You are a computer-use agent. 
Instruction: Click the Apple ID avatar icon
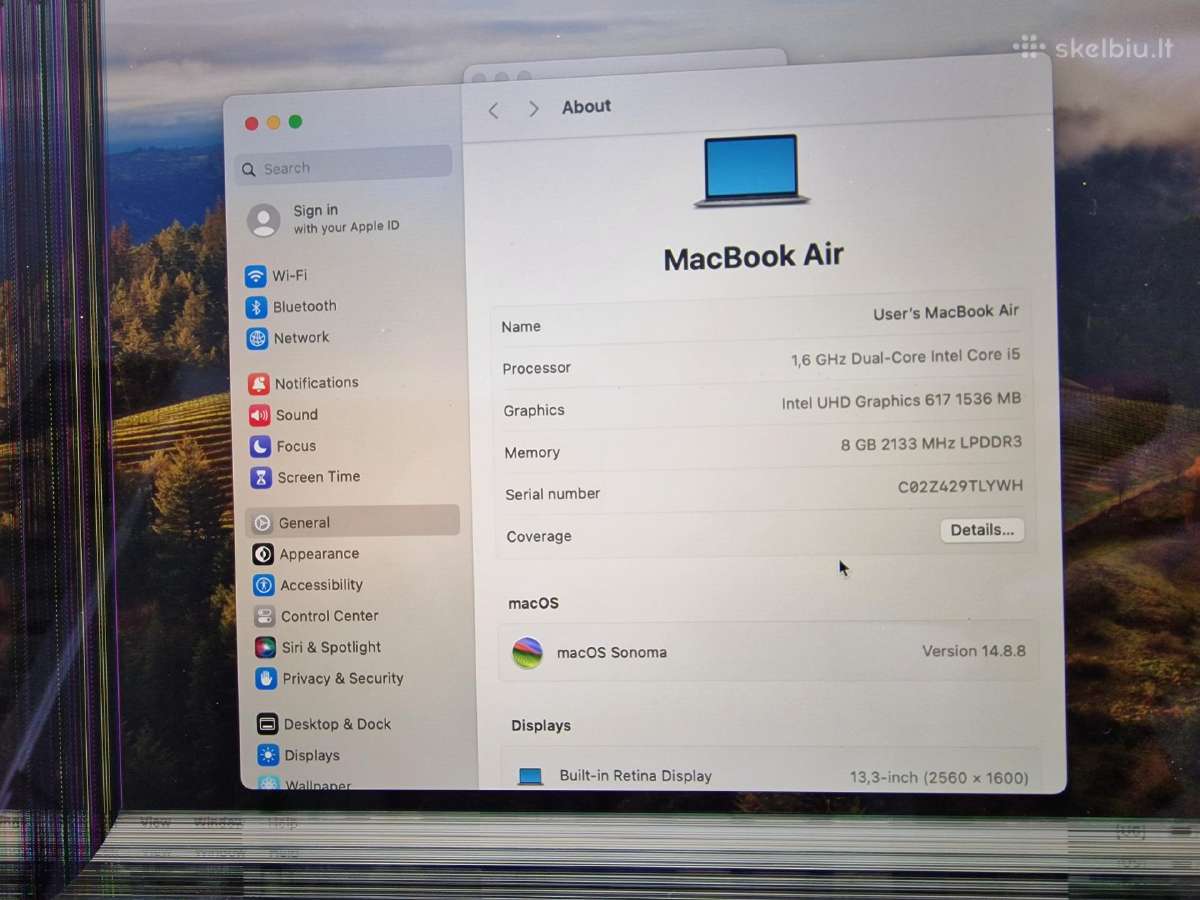(264, 221)
